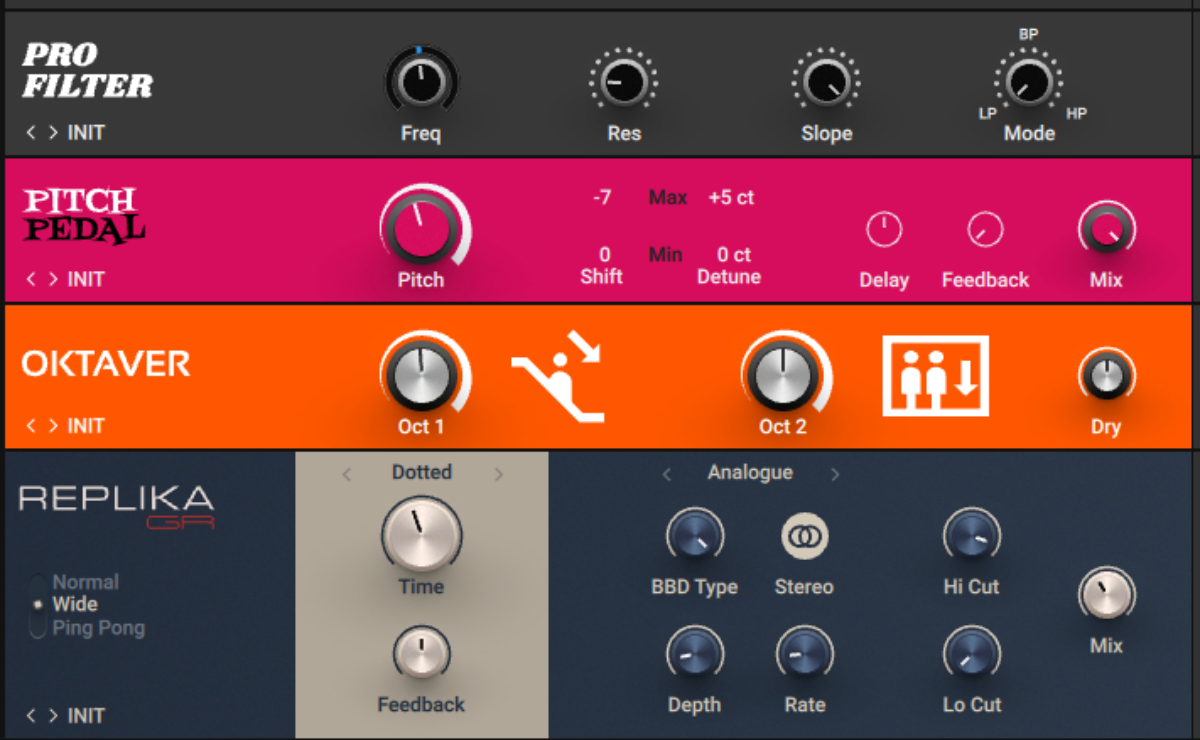Select previous preset in Pro Filter

click(x=31, y=132)
